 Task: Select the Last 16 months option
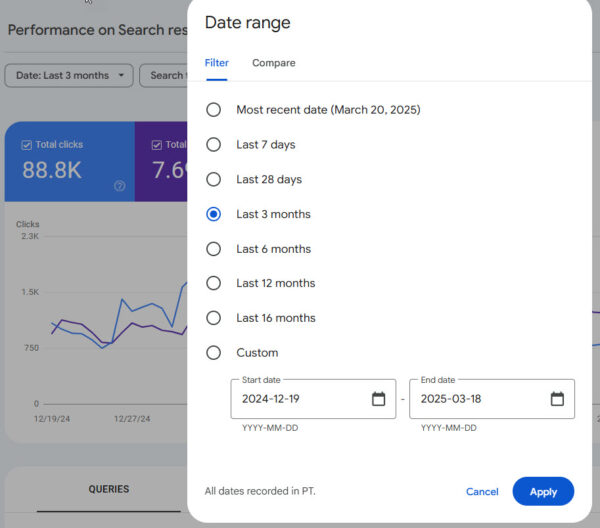pyautogui.click(x=214, y=318)
